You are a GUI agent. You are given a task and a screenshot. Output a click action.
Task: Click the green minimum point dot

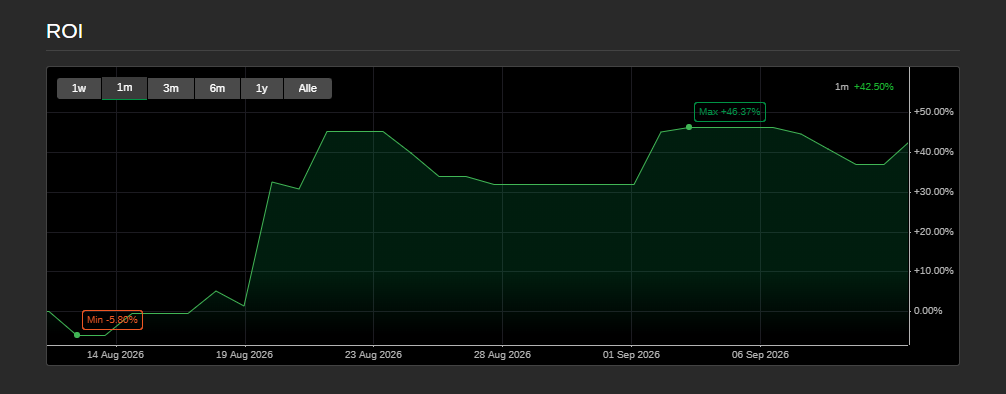pyautogui.click(x=77, y=335)
